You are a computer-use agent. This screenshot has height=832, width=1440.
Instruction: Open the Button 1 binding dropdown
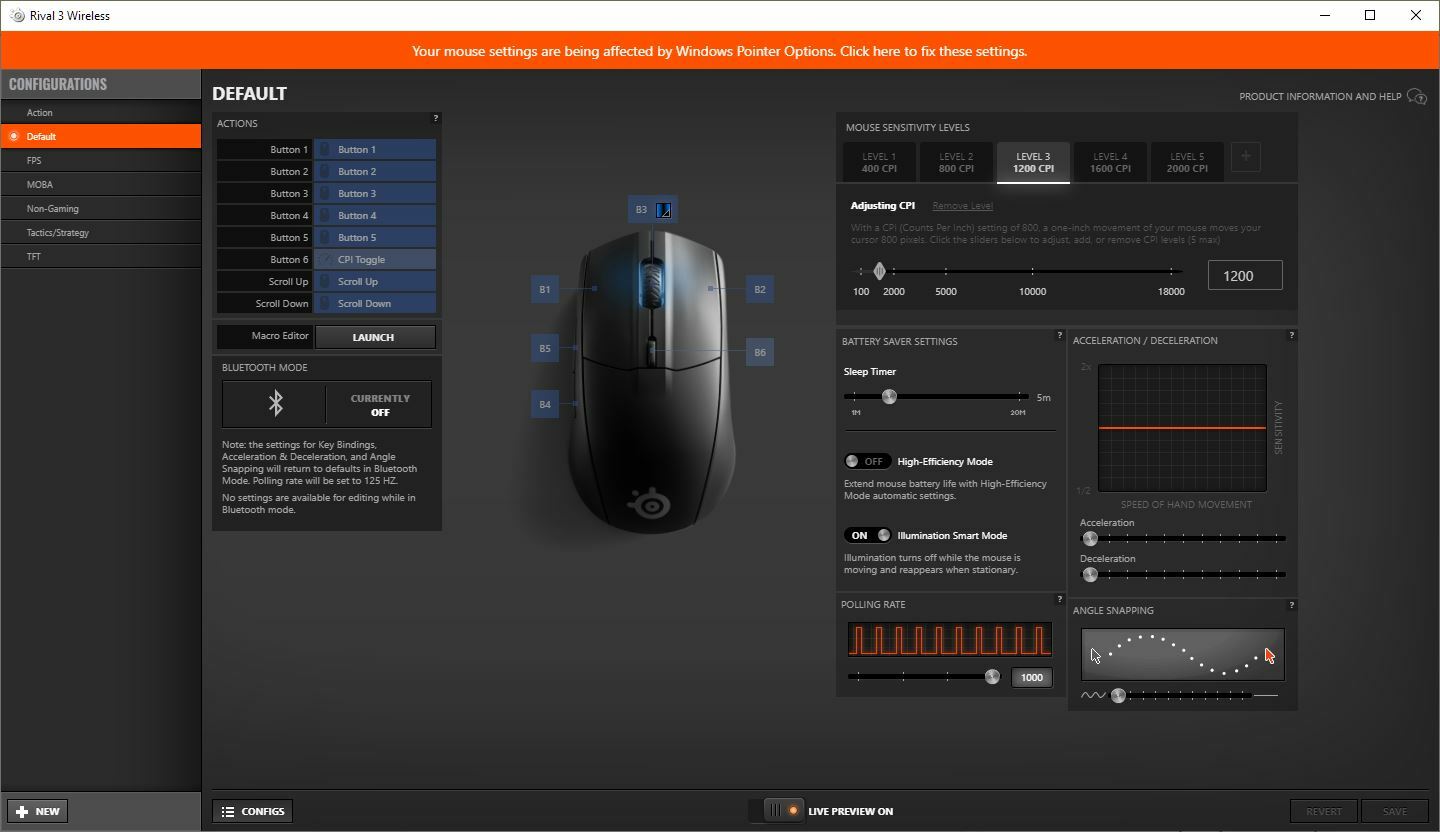[x=375, y=148]
